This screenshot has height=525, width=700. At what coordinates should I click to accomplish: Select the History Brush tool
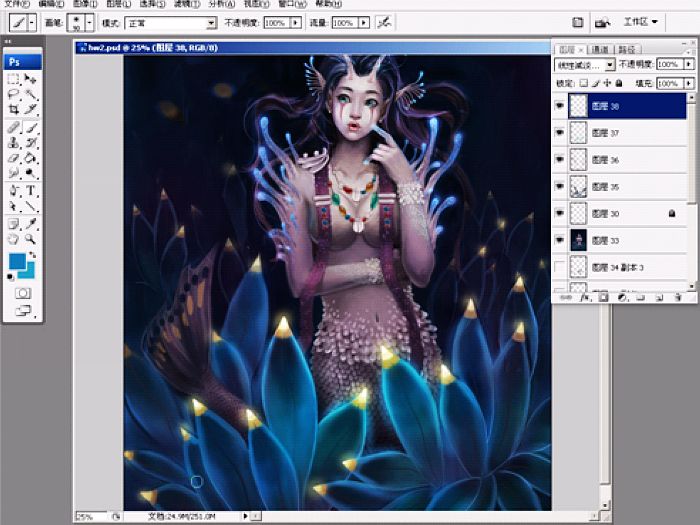coord(30,143)
